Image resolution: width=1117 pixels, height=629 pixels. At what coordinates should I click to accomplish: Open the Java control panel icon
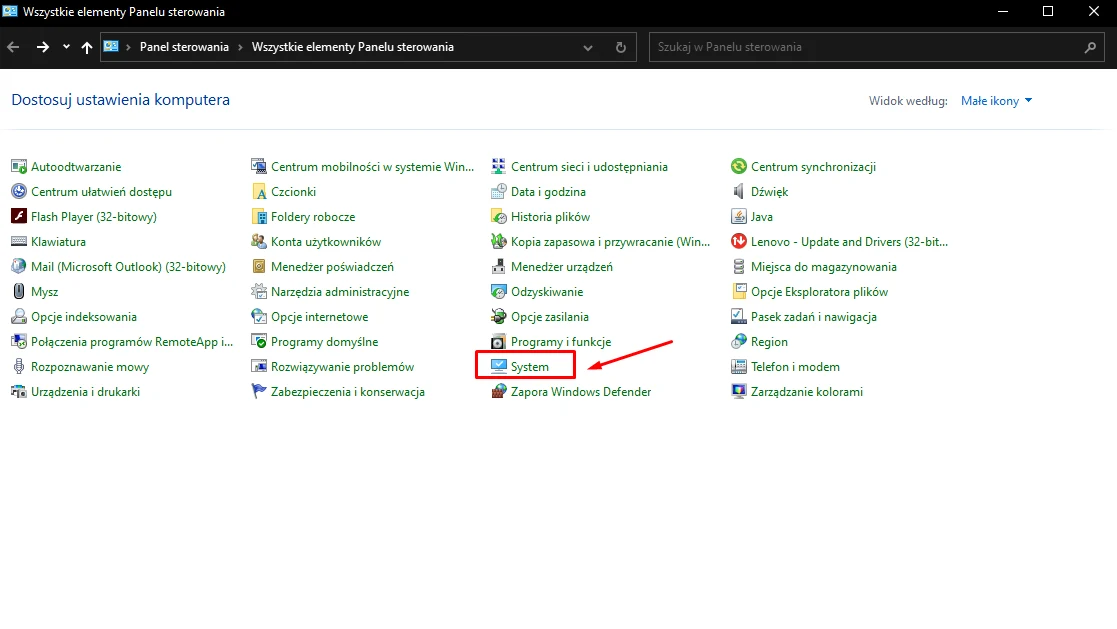[739, 217]
